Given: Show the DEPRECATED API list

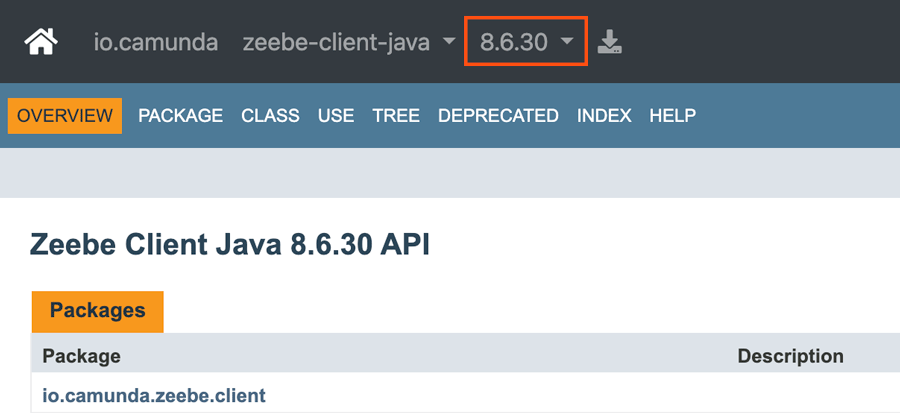Looking at the screenshot, I should [498, 116].
